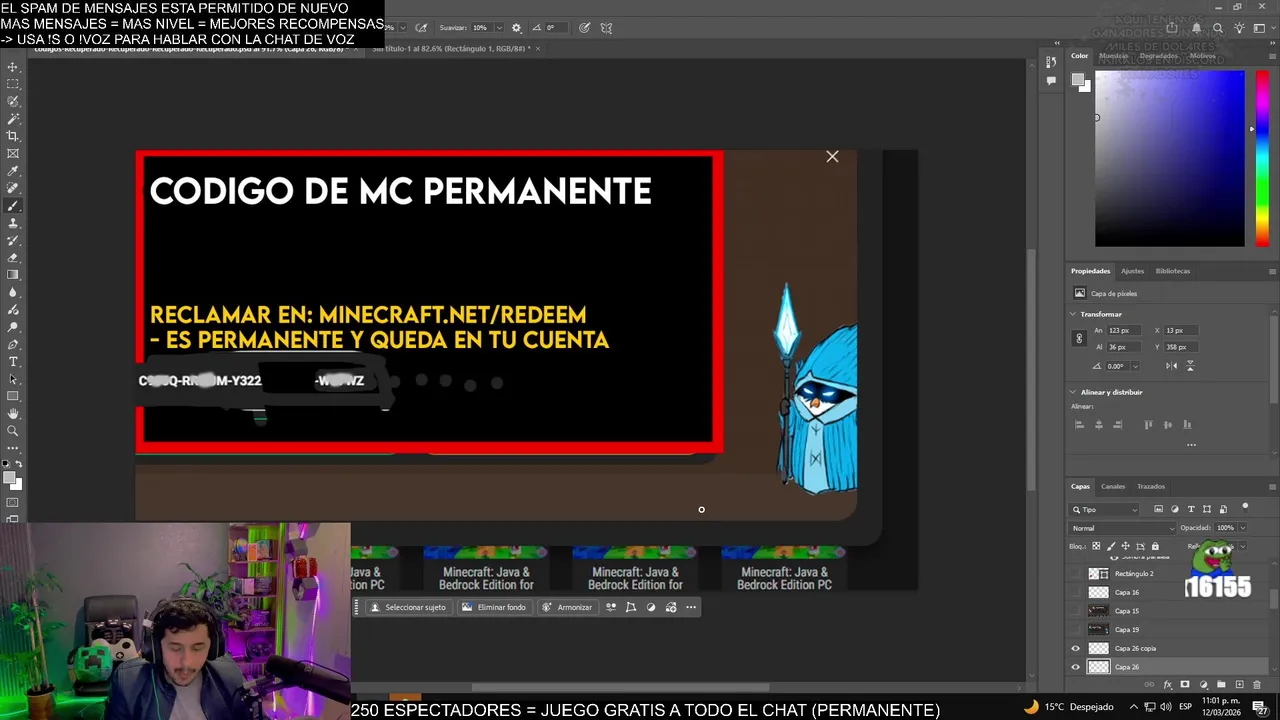Collapse the Transformar section
The height and width of the screenshot is (720, 1280).
[1073, 314]
